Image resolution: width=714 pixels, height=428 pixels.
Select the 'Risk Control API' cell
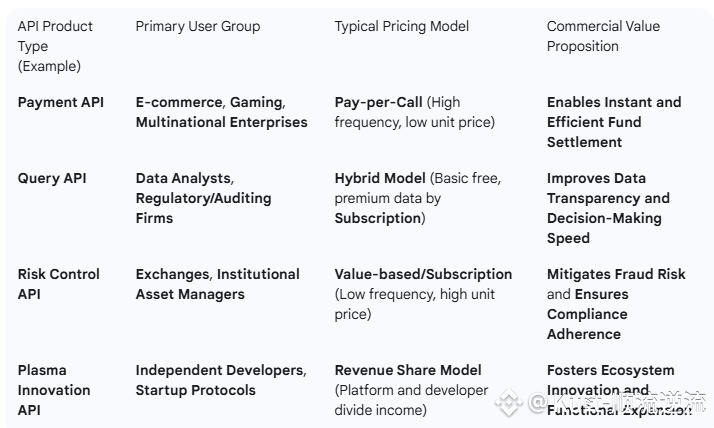(58, 284)
